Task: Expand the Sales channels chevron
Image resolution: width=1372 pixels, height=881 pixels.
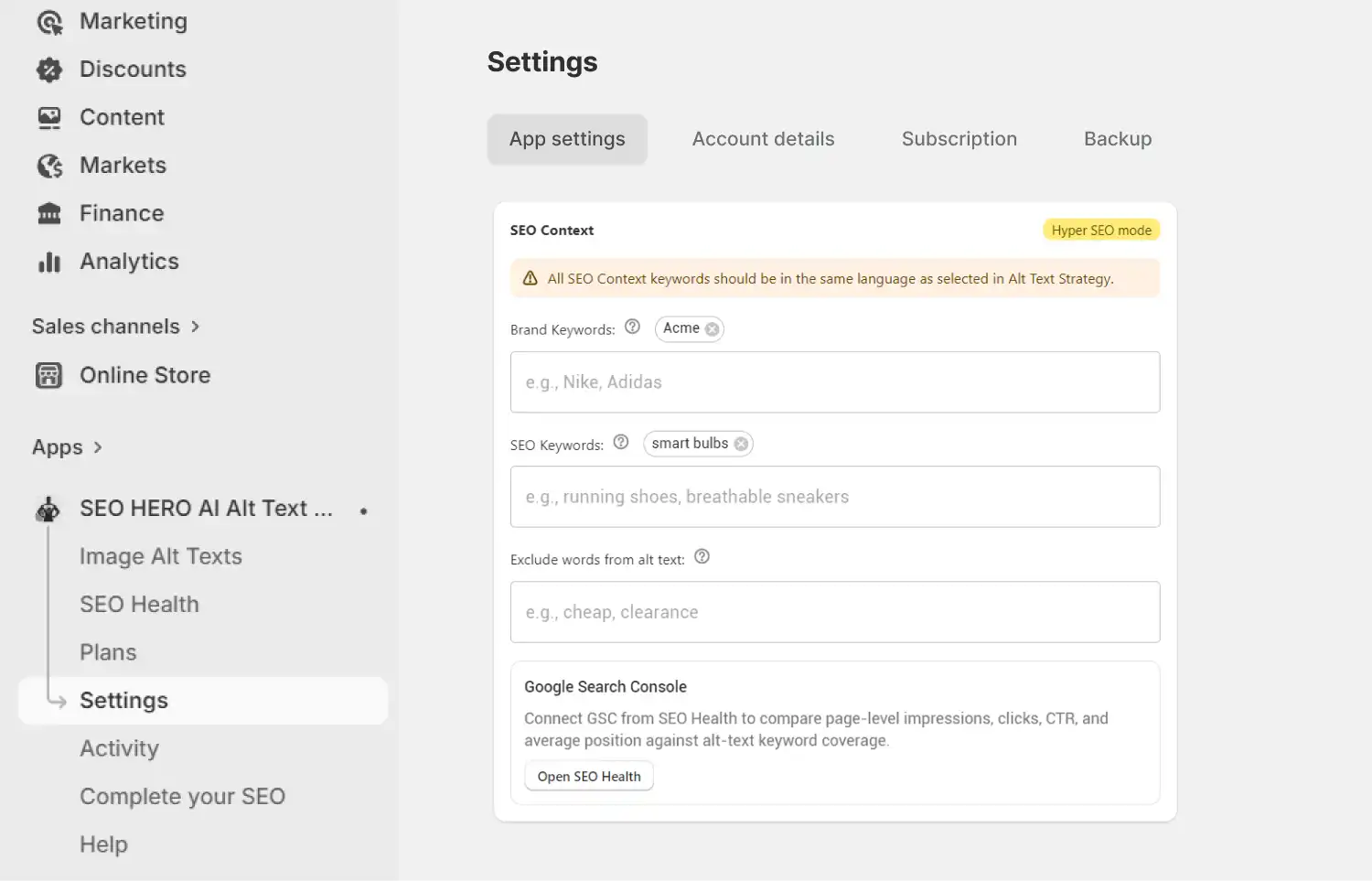Action: [195, 327]
